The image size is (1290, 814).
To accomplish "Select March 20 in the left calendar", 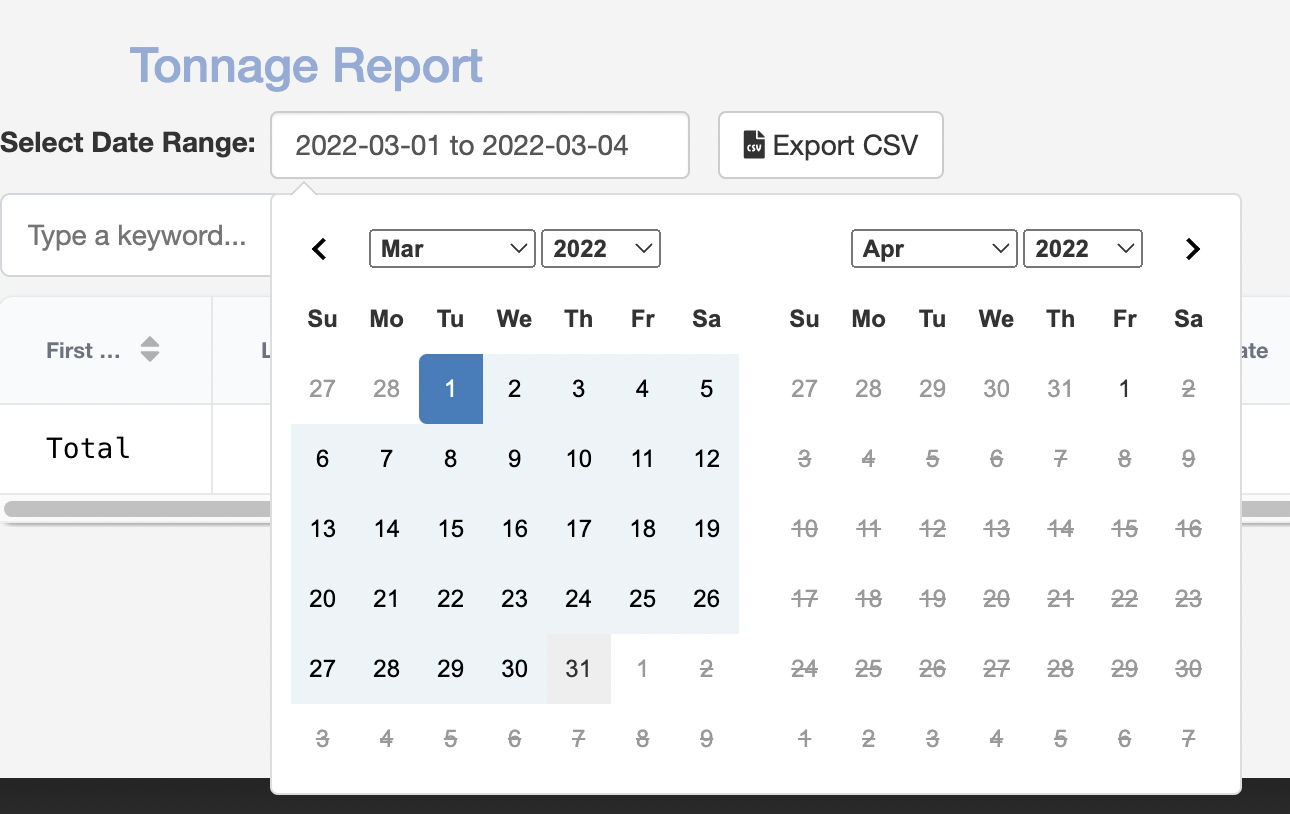I will [x=323, y=599].
